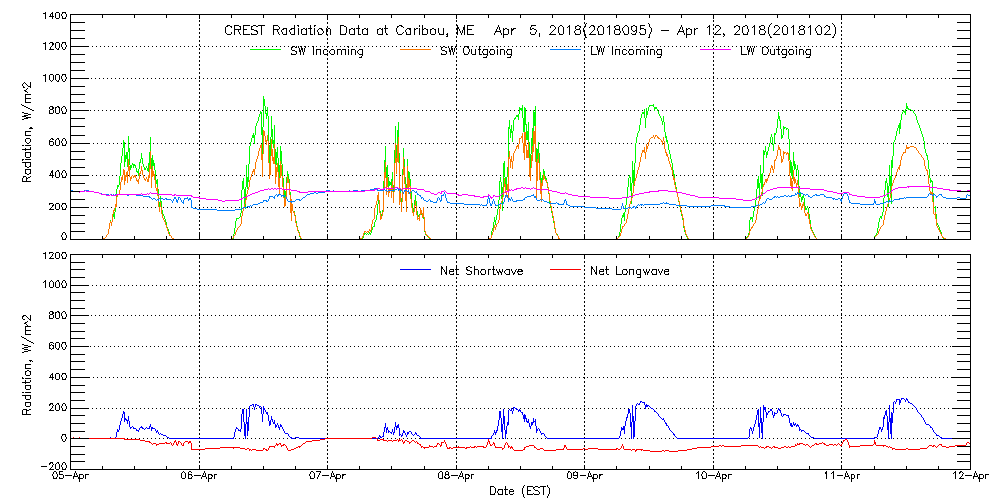Select the 09-Apr date on axis
The height and width of the screenshot is (500, 1000).
[x=585, y=477]
